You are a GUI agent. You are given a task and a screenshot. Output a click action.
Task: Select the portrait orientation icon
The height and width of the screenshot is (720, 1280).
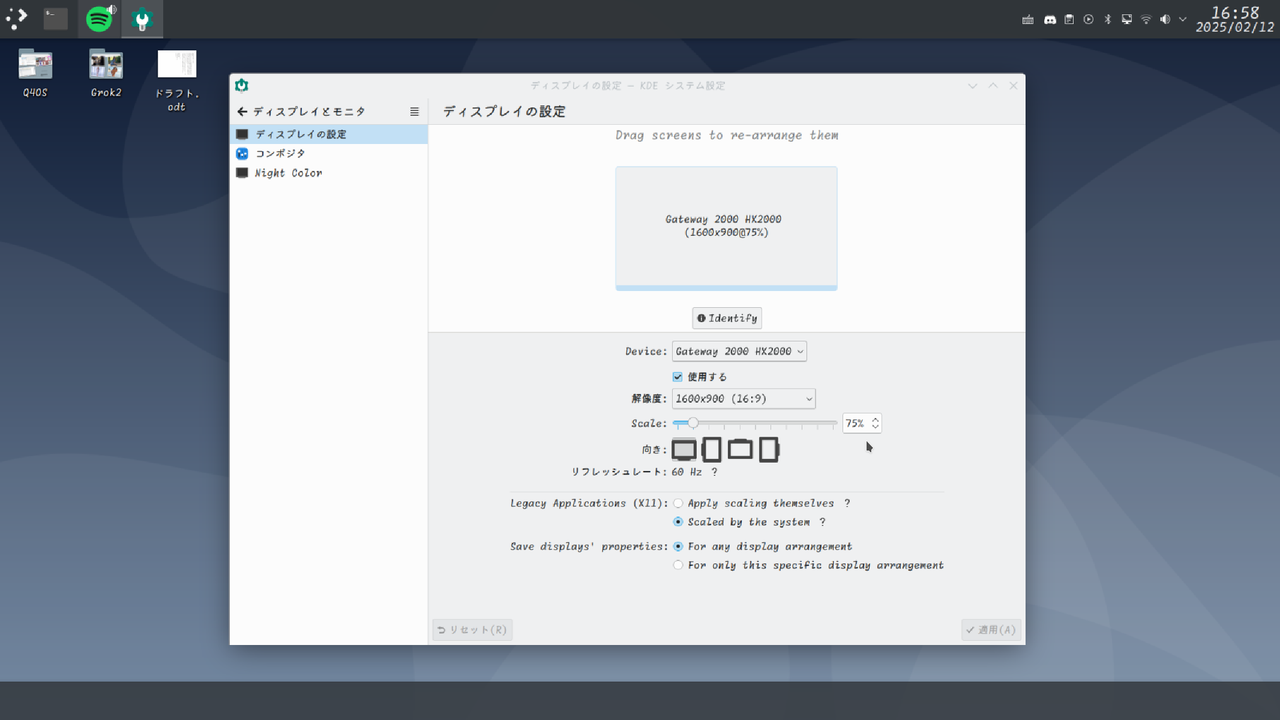711,448
